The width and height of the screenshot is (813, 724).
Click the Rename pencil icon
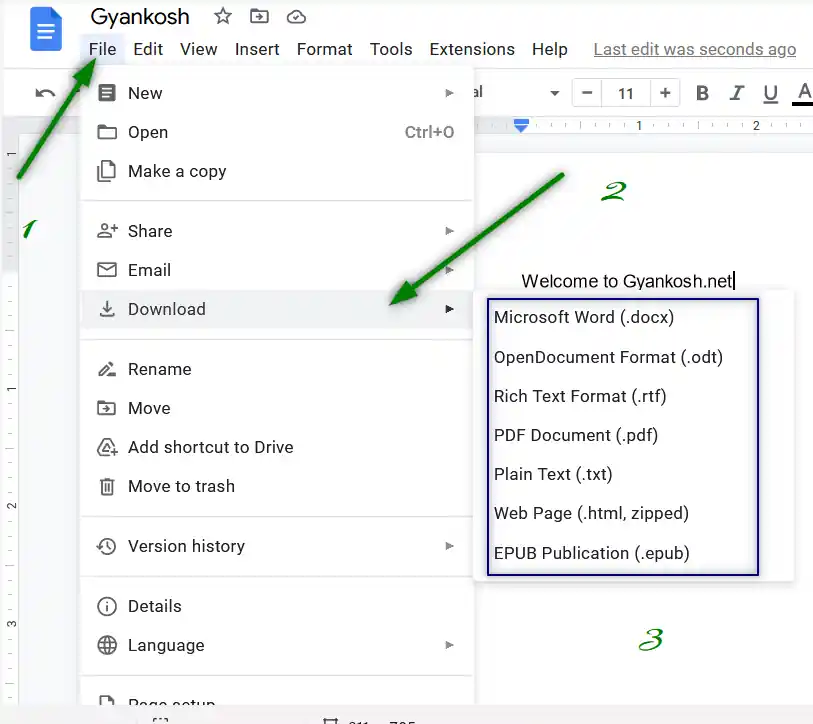(x=107, y=369)
